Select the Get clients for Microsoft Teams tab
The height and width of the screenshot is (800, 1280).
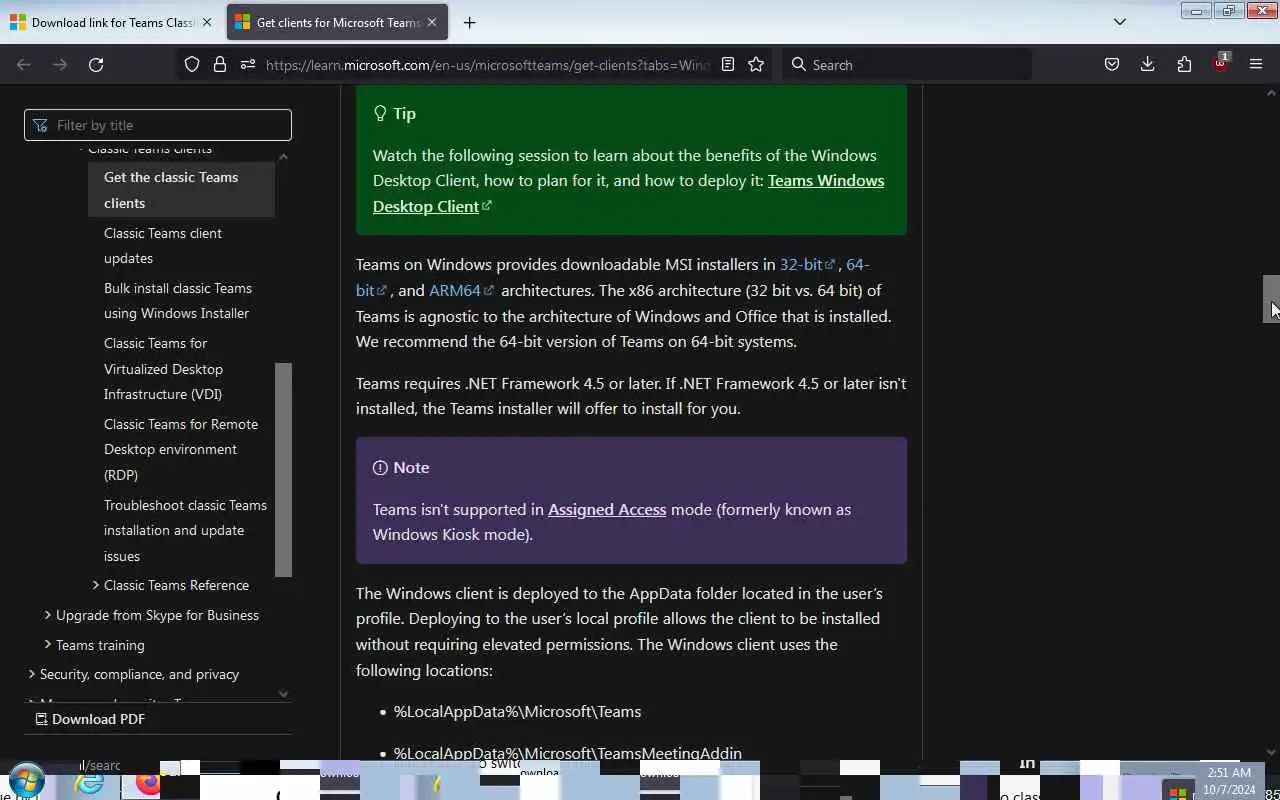pos(337,22)
